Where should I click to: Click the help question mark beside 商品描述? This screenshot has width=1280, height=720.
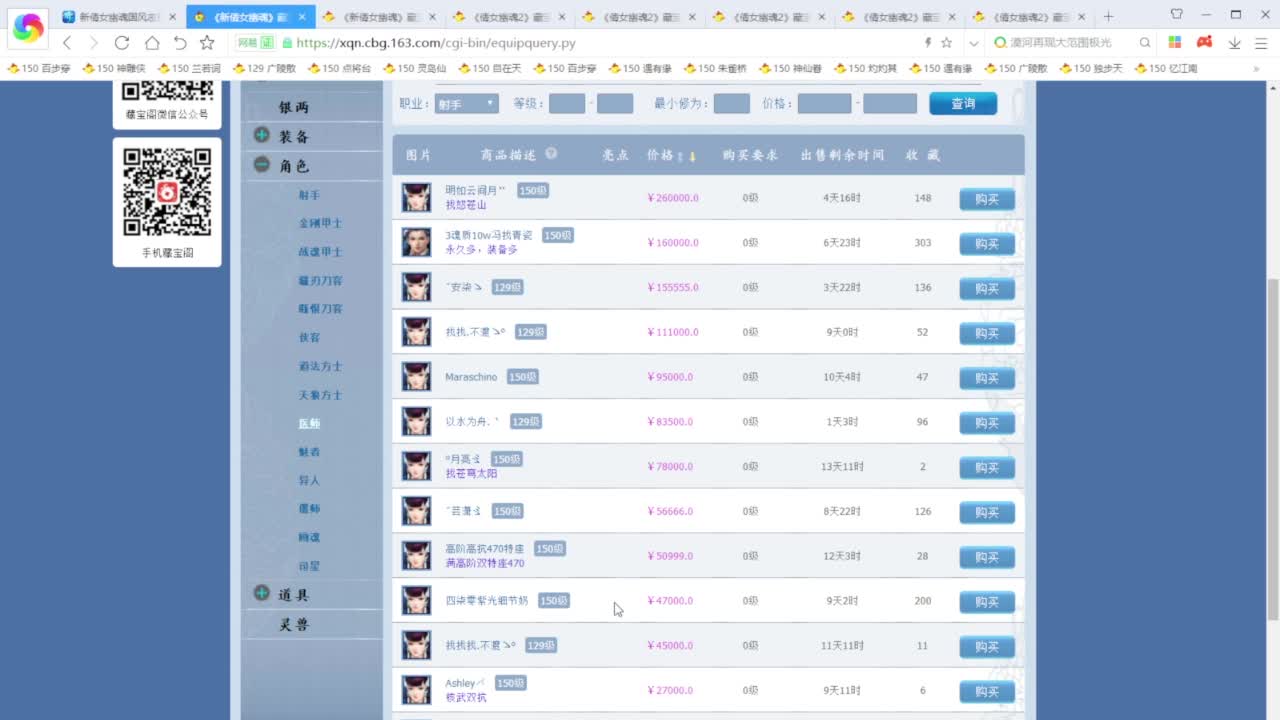(551, 155)
